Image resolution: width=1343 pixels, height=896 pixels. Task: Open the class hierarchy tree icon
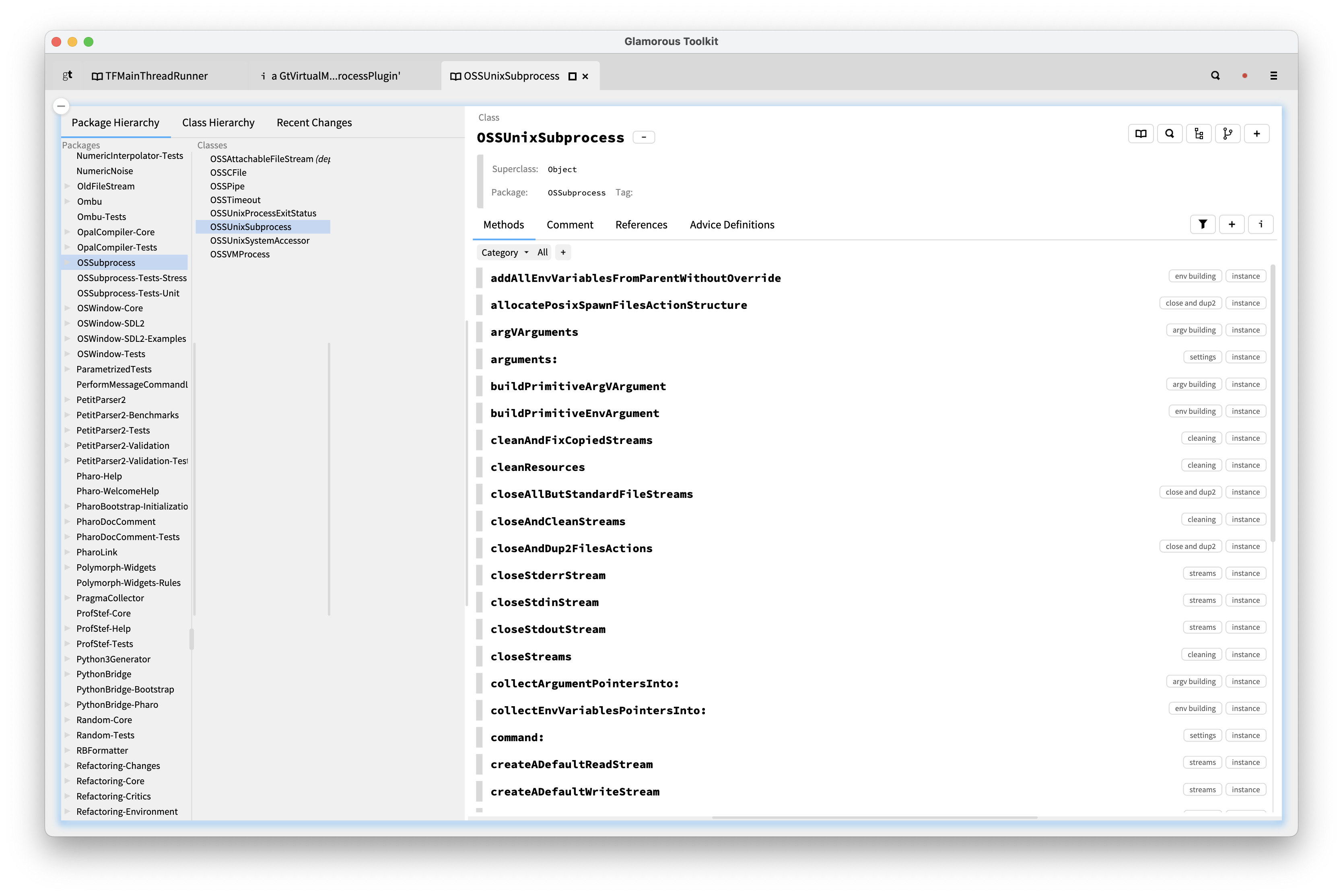click(x=1199, y=134)
